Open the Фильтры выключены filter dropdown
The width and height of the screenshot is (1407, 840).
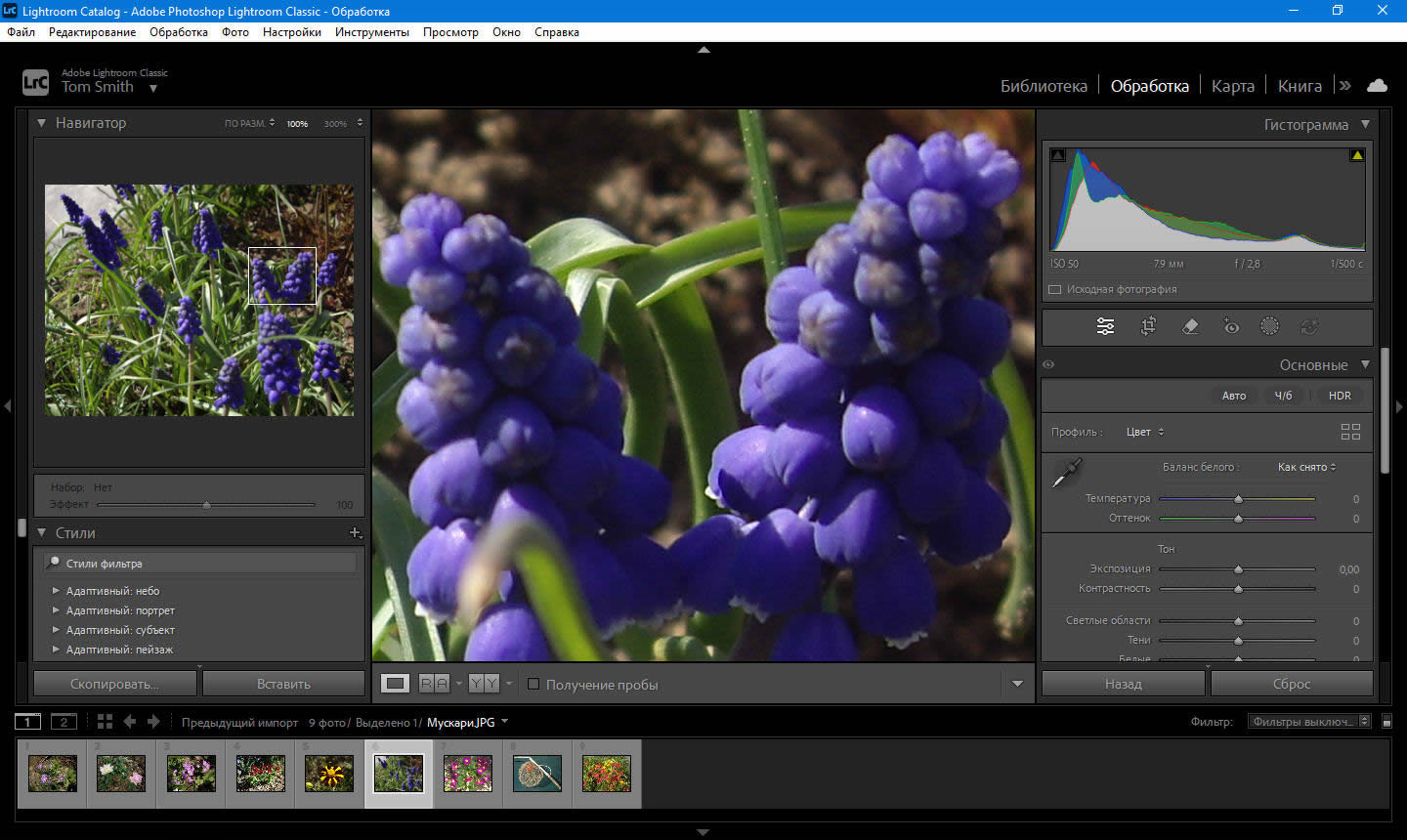coord(1307,722)
